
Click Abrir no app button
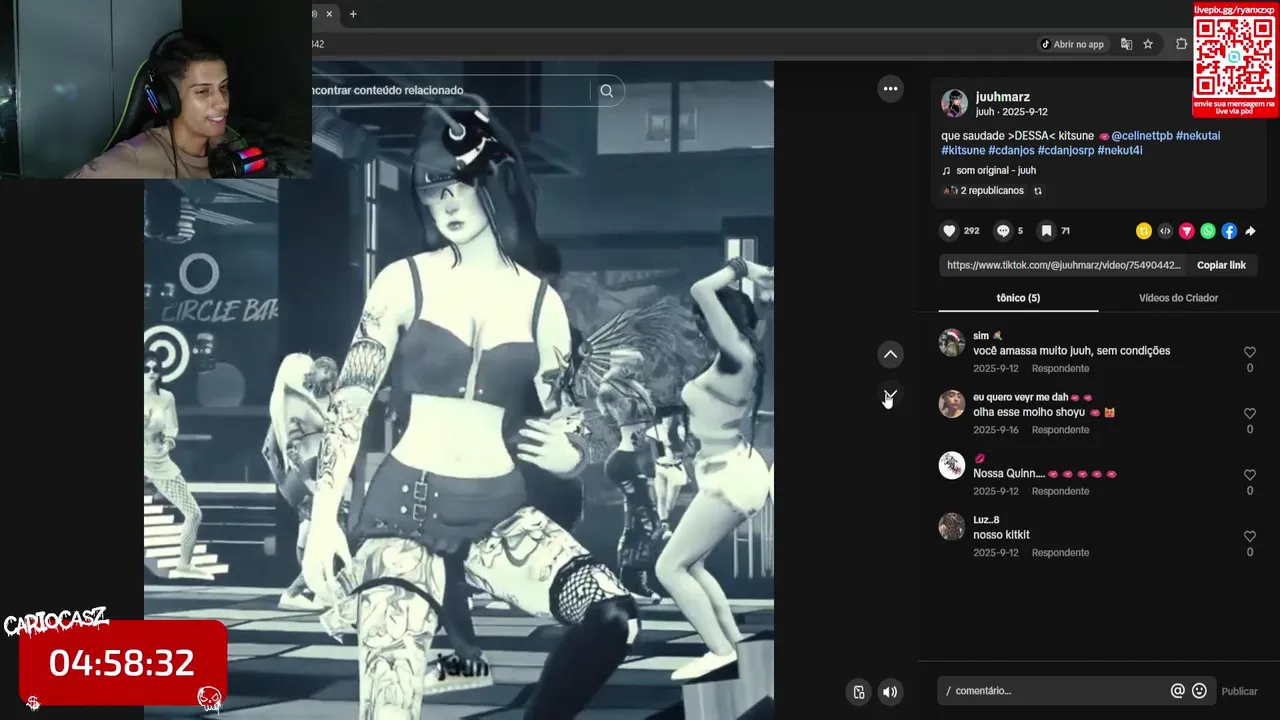[1073, 44]
